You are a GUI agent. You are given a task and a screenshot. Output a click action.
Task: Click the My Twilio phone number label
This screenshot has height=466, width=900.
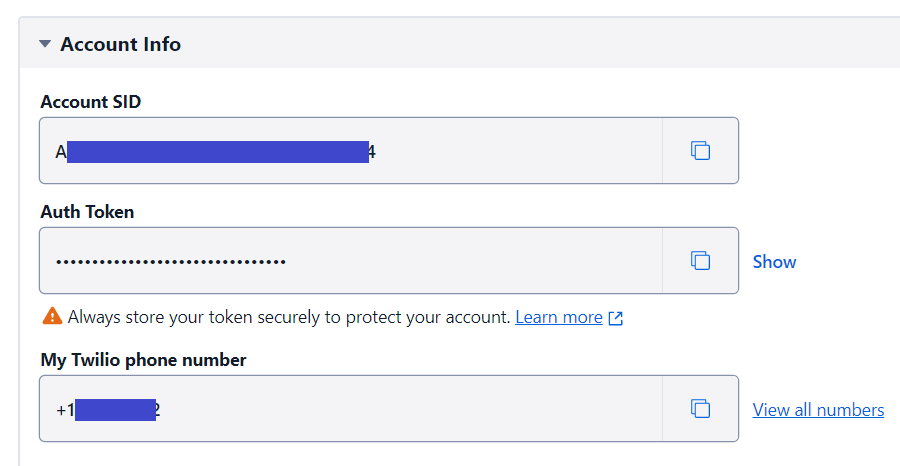tap(143, 360)
